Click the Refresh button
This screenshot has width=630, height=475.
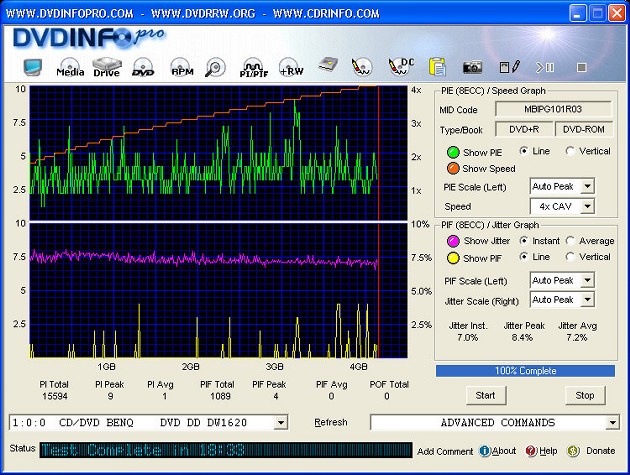click(331, 422)
